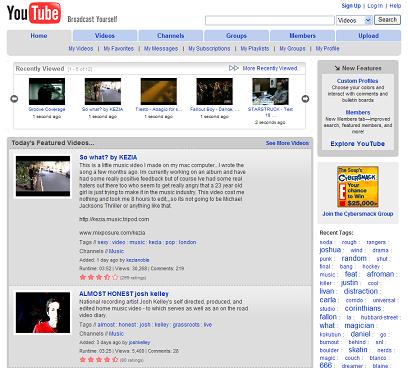The height and width of the screenshot is (368, 408).
Task: Open So what? by KEZIA recently viewed thumbnail
Action: click(103, 91)
